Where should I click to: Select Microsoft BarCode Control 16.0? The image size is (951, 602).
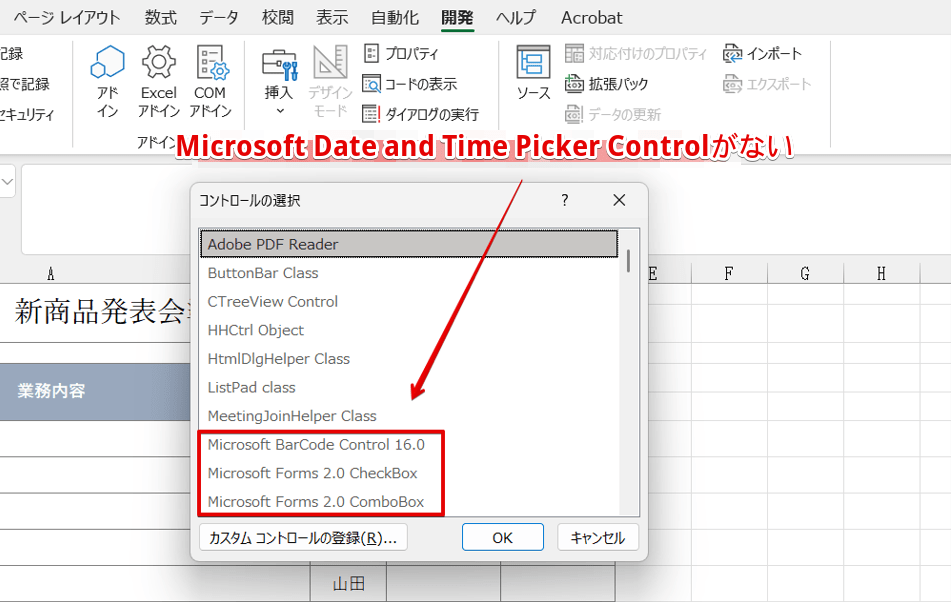coord(409,444)
